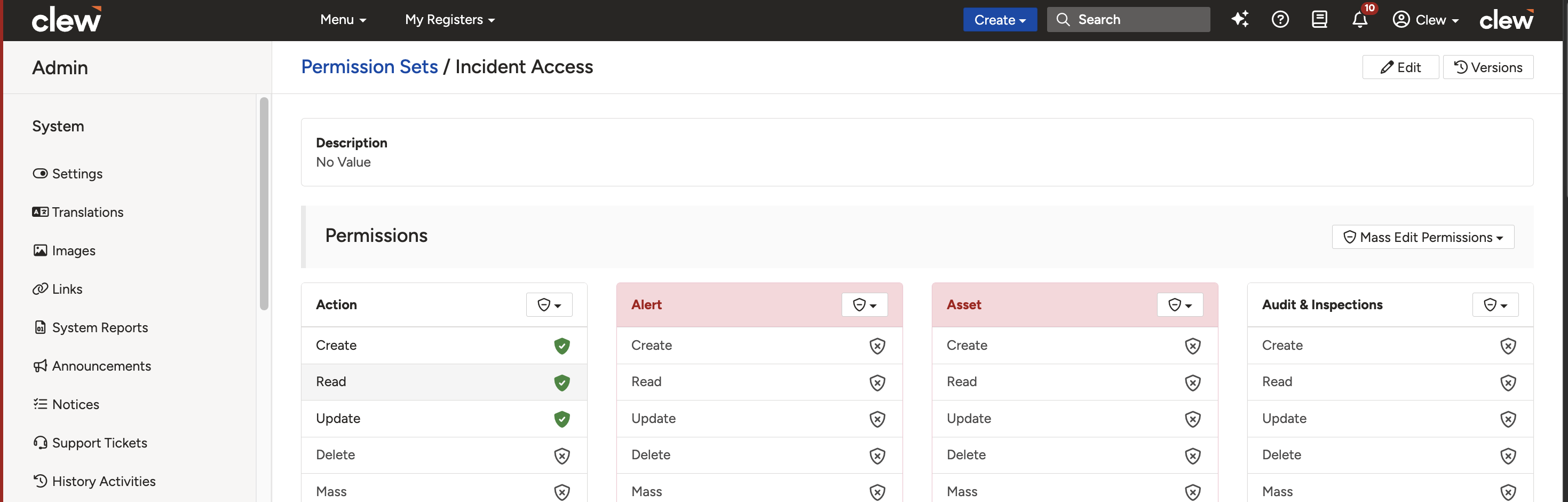Image resolution: width=1568 pixels, height=502 pixels.
Task: Click the Support Tickets headset icon
Action: click(x=40, y=442)
